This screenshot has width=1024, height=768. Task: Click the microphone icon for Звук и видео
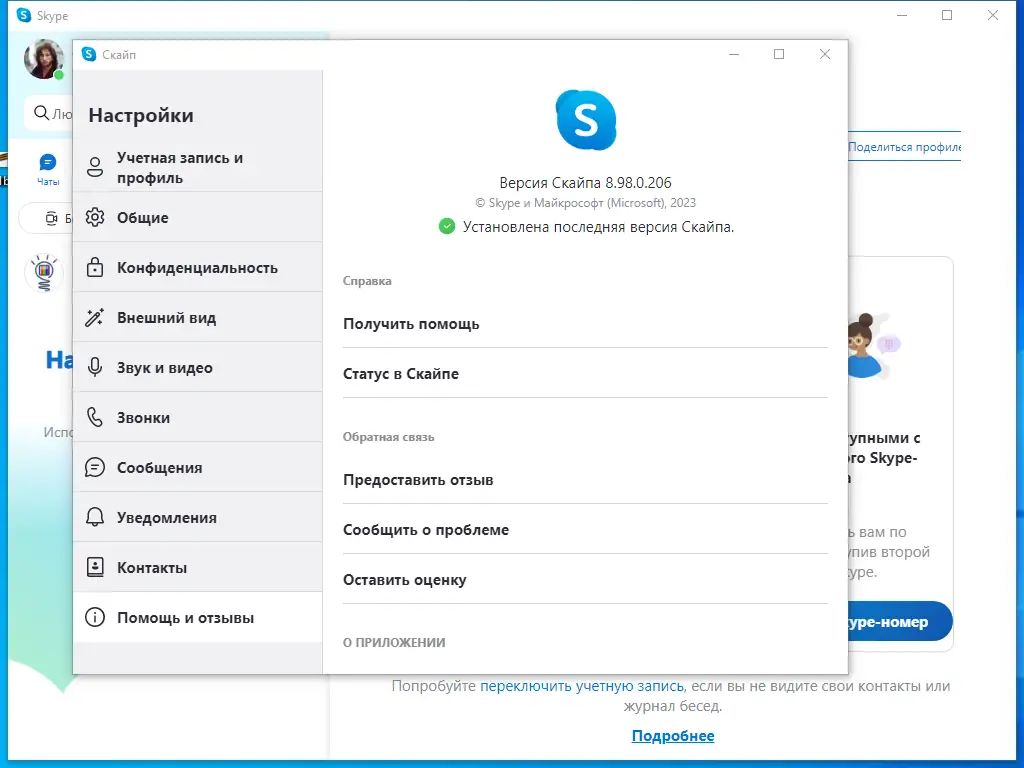pos(95,367)
